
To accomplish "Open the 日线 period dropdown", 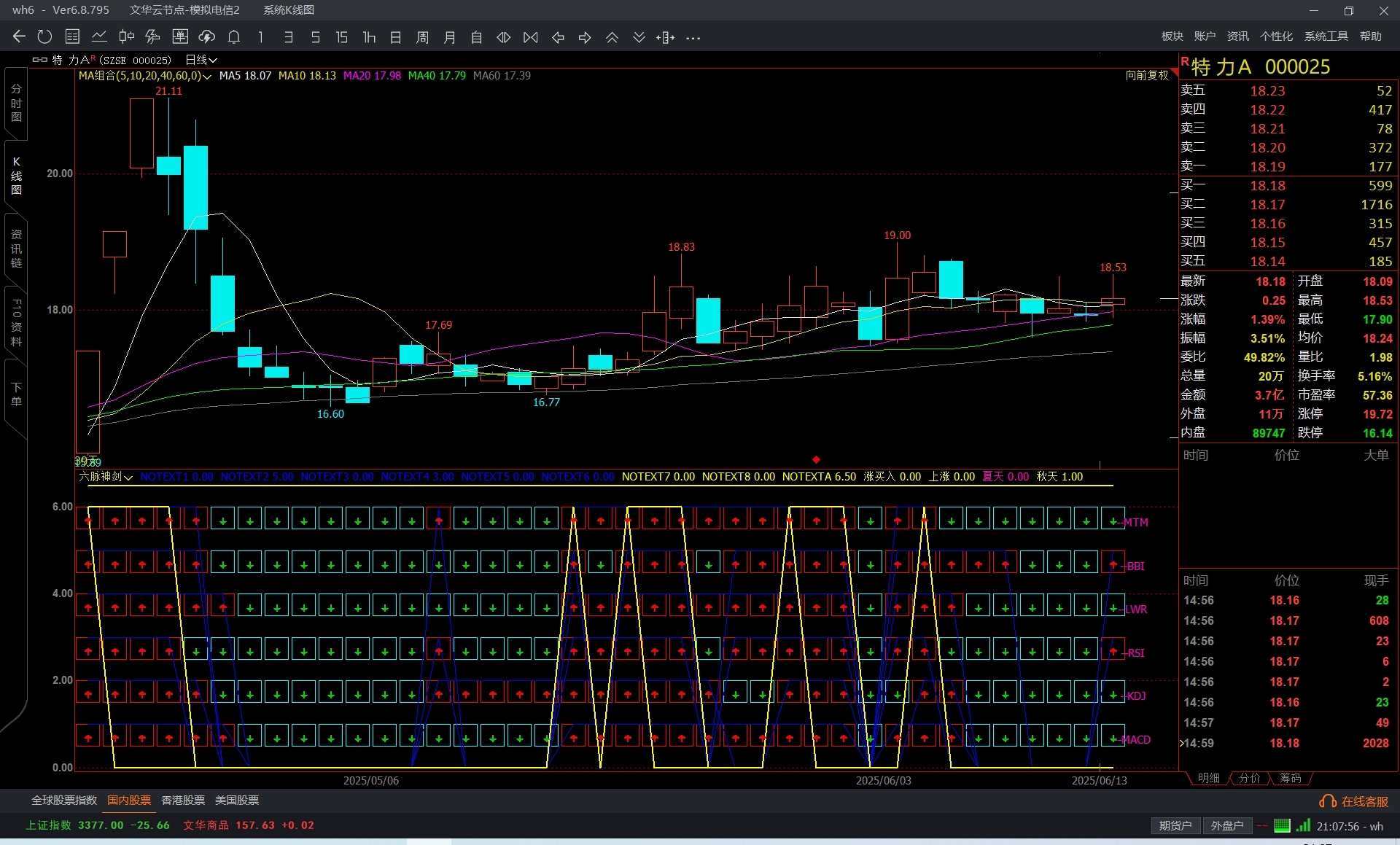I will pyautogui.click(x=201, y=60).
